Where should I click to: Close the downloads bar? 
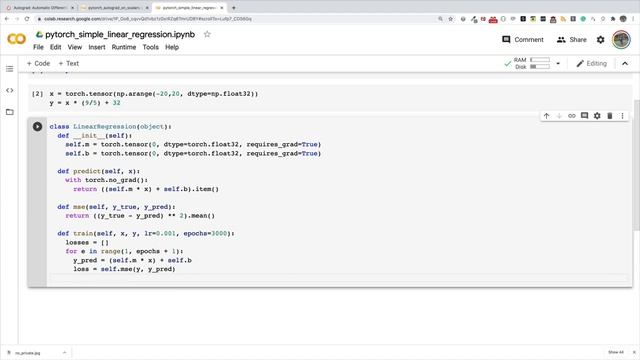click(x=634, y=352)
